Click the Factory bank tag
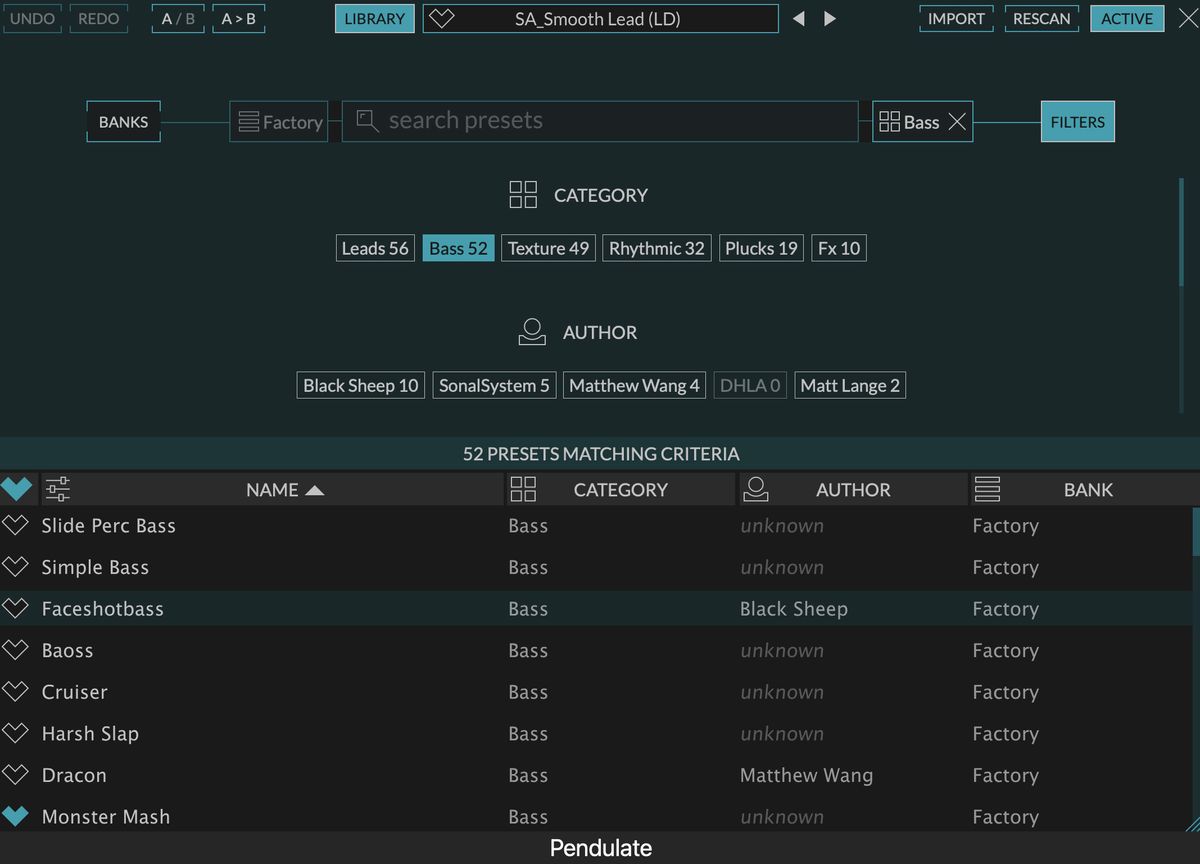 279,122
